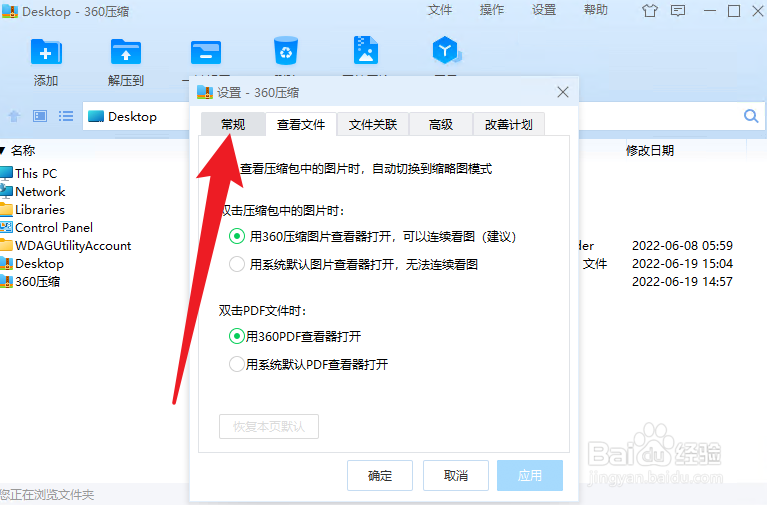The height and width of the screenshot is (505, 767).
Task: Click the 名称 column header sort arrow
Action: [2, 151]
